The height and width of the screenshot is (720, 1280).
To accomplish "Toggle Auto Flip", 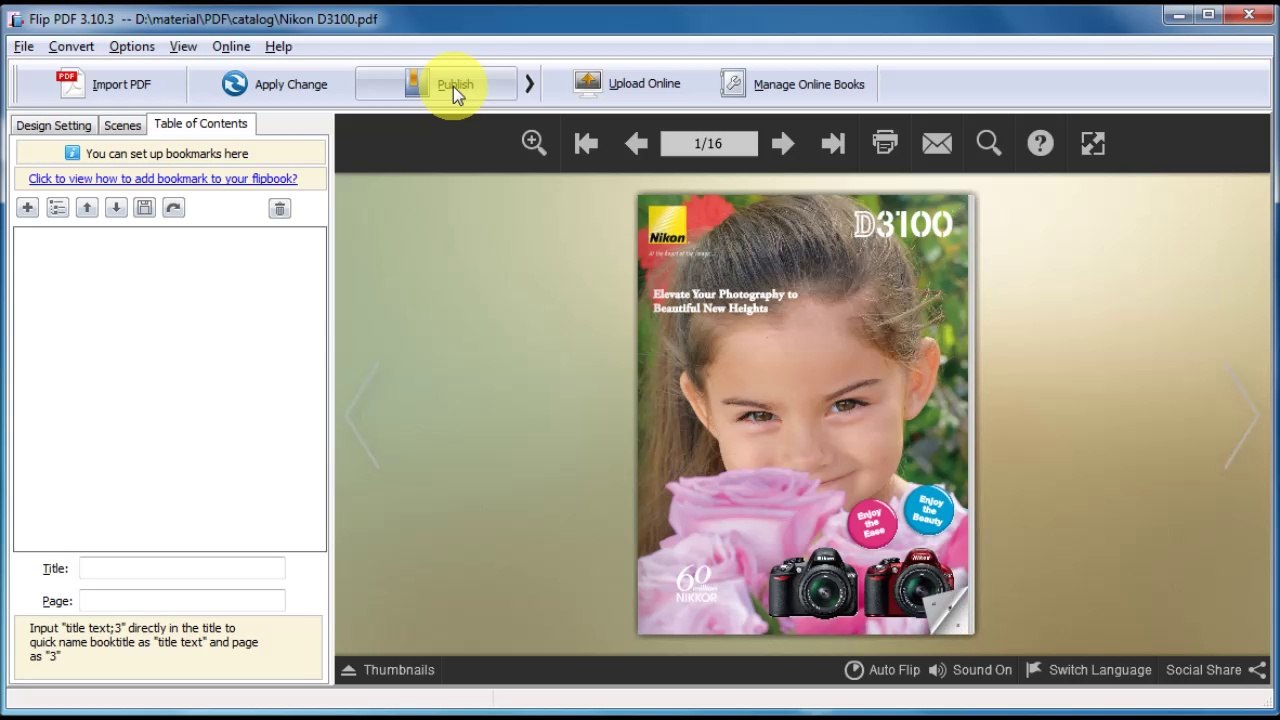I will pos(882,670).
